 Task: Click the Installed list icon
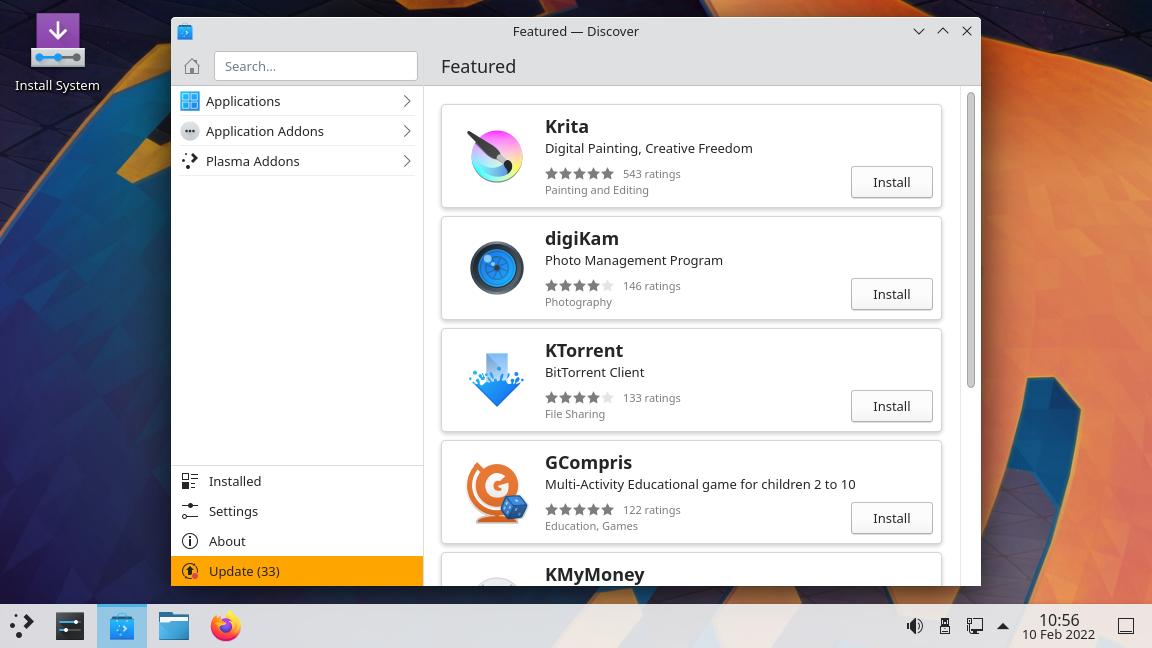[x=190, y=481]
